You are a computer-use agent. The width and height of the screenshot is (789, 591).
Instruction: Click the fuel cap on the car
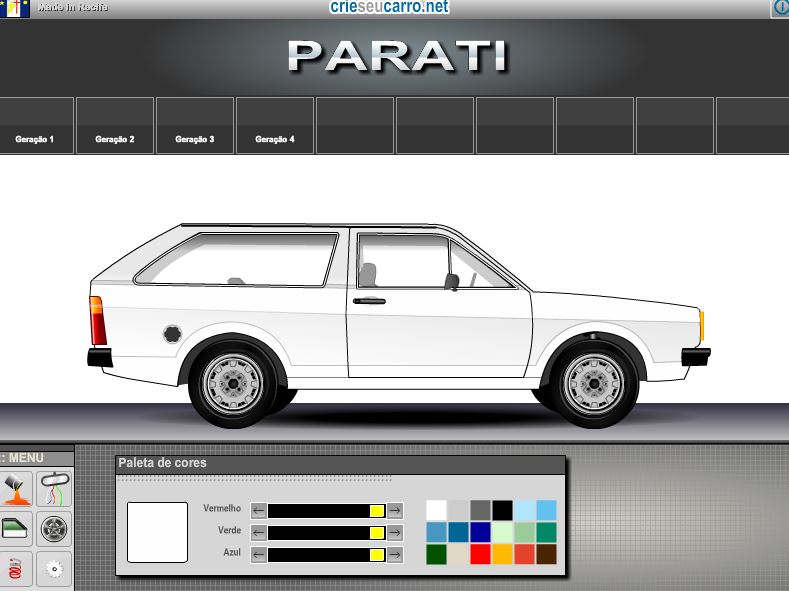[172, 333]
